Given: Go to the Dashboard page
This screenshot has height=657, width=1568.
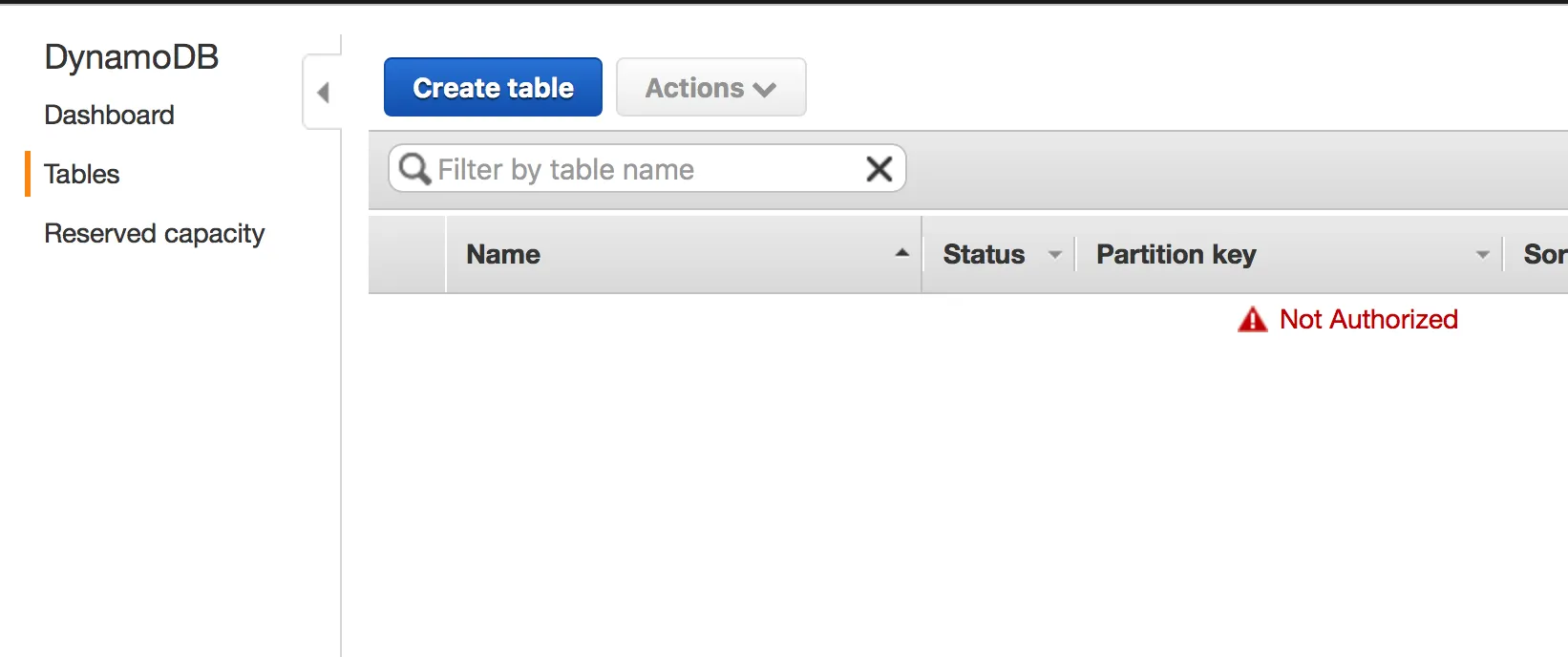Looking at the screenshot, I should 109,115.
